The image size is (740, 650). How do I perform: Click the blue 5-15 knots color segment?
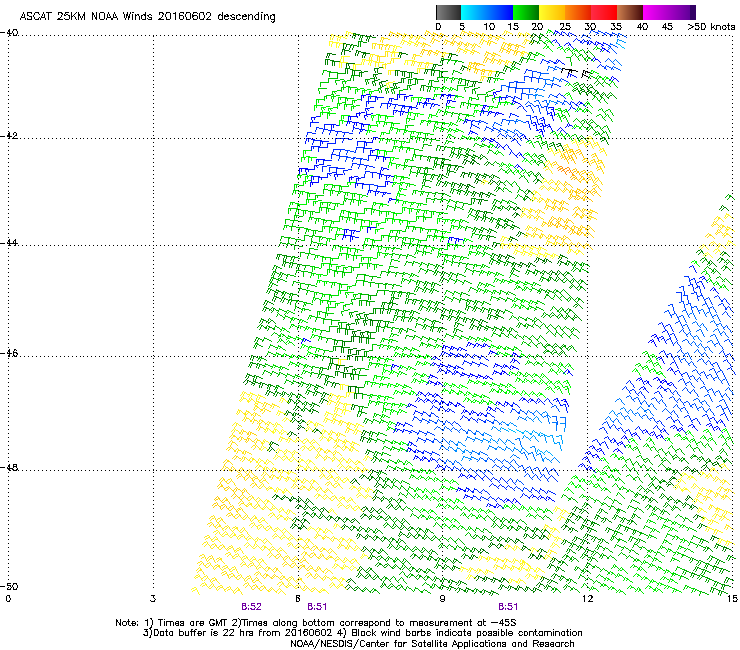[487, 12]
